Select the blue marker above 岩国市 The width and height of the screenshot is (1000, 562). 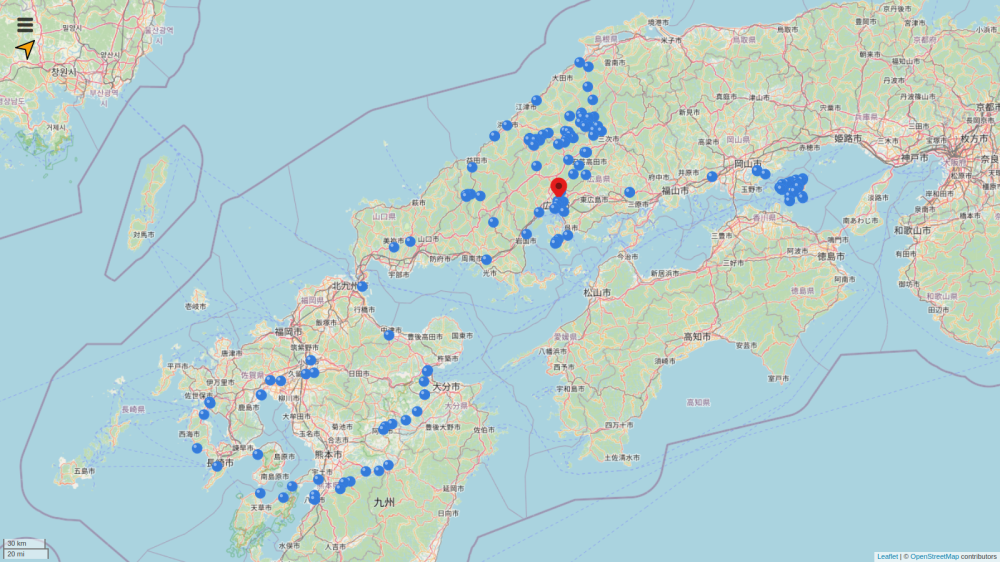coord(526,234)
